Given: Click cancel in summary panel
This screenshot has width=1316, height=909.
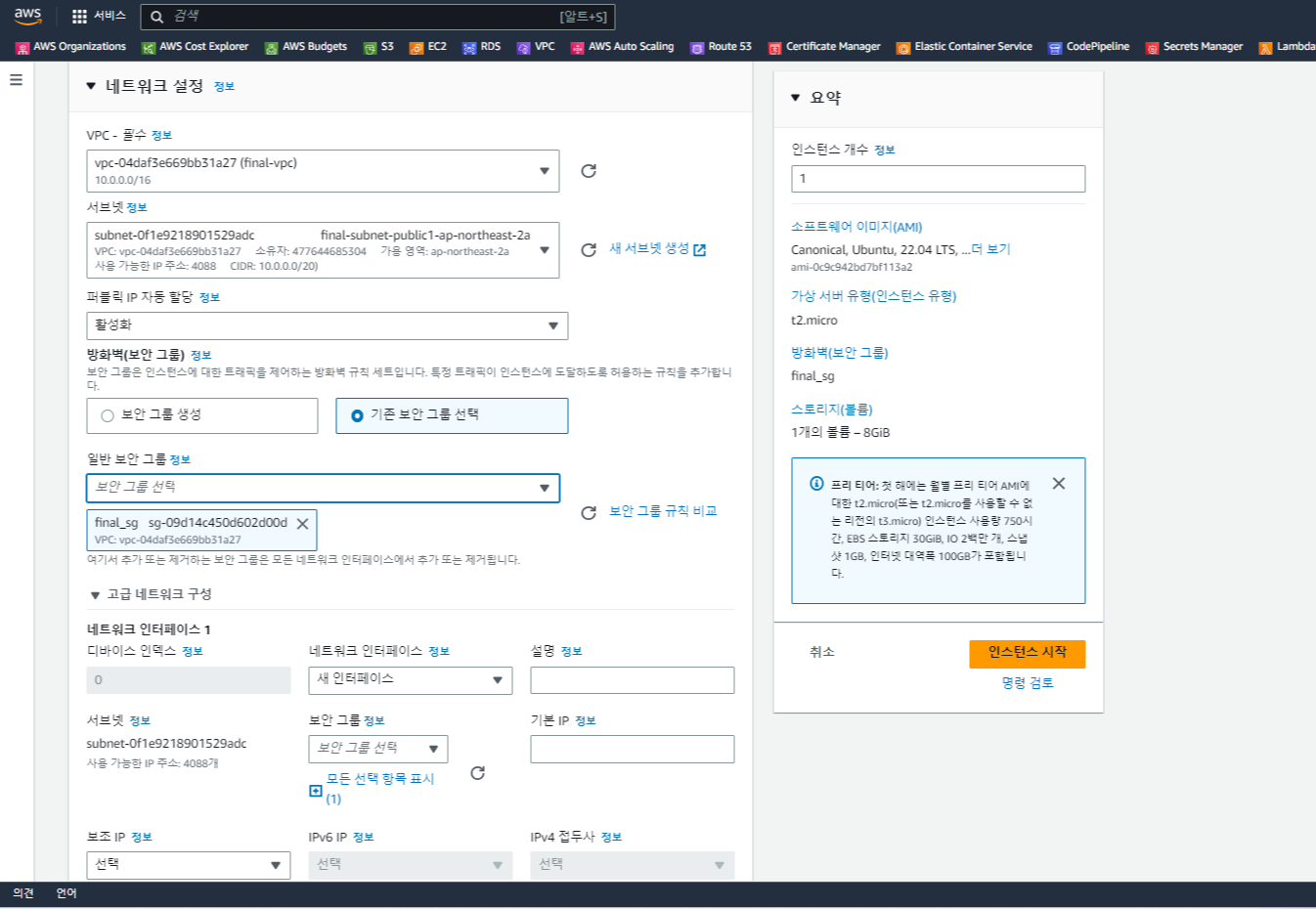Looking at the screenshot, I should tap(822, 652).
